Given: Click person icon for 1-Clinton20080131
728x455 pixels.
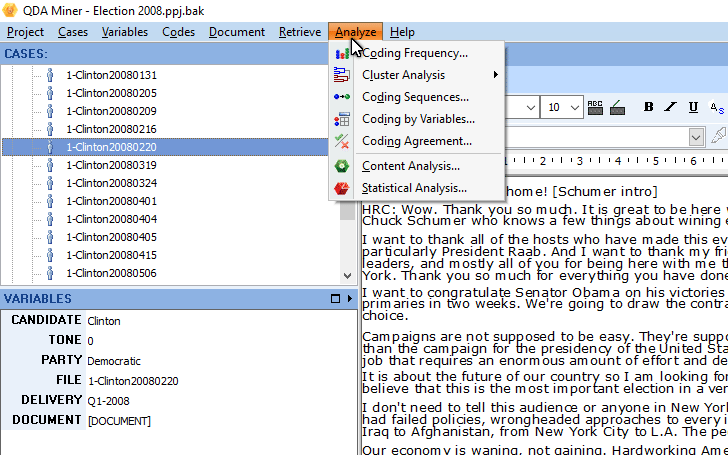Looking at the screenshot, I should [50, 75].
